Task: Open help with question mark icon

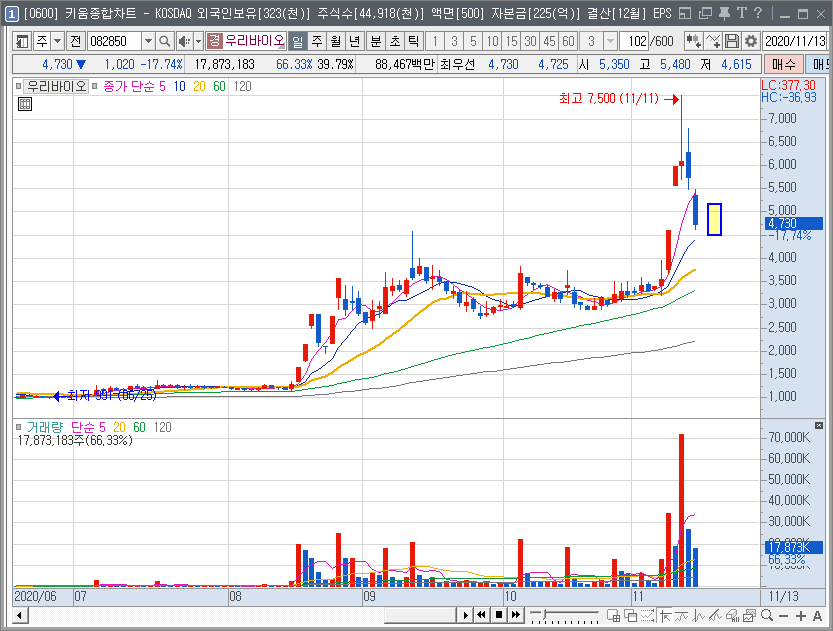Action: coord(759,13)
